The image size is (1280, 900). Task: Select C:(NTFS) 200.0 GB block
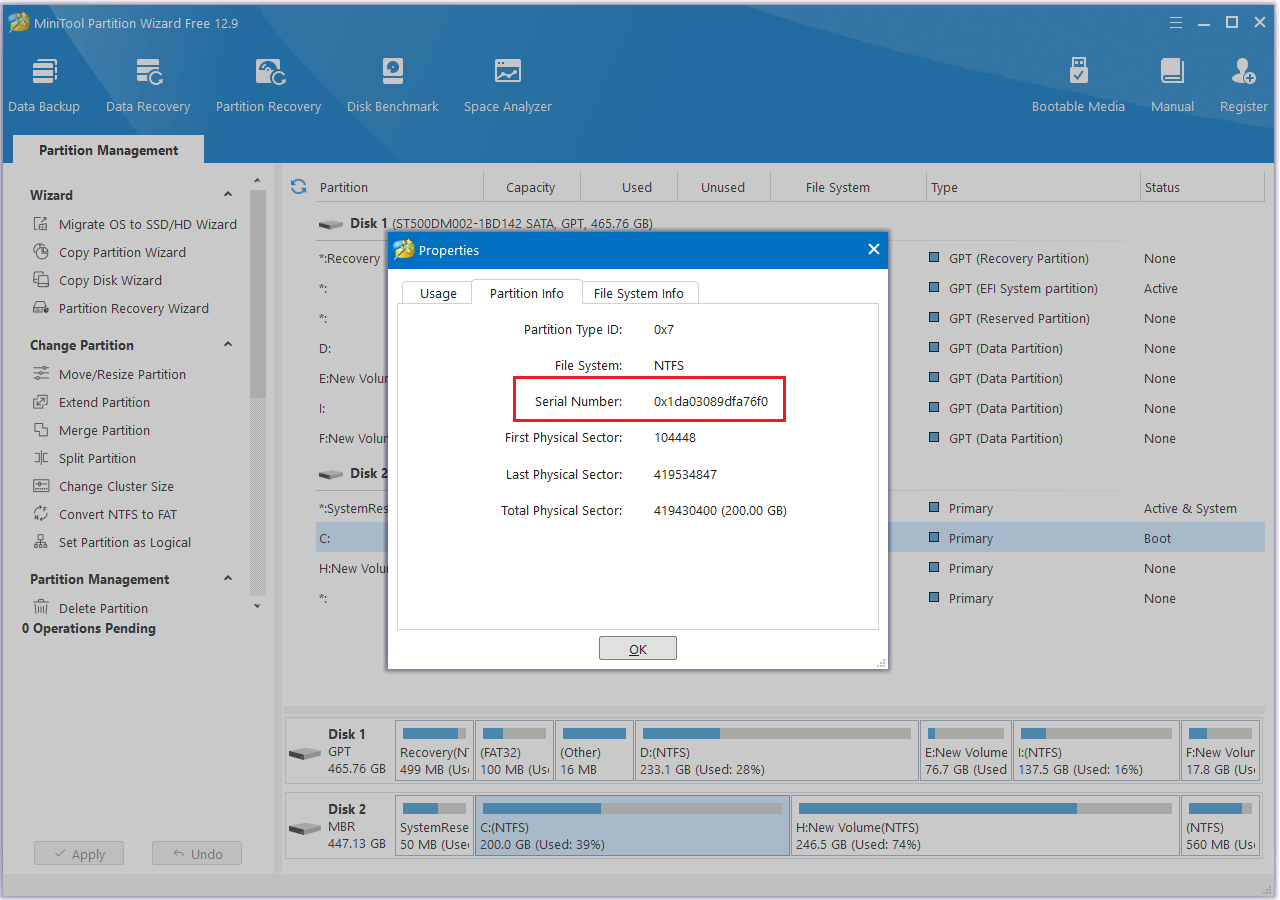(632, 825)
